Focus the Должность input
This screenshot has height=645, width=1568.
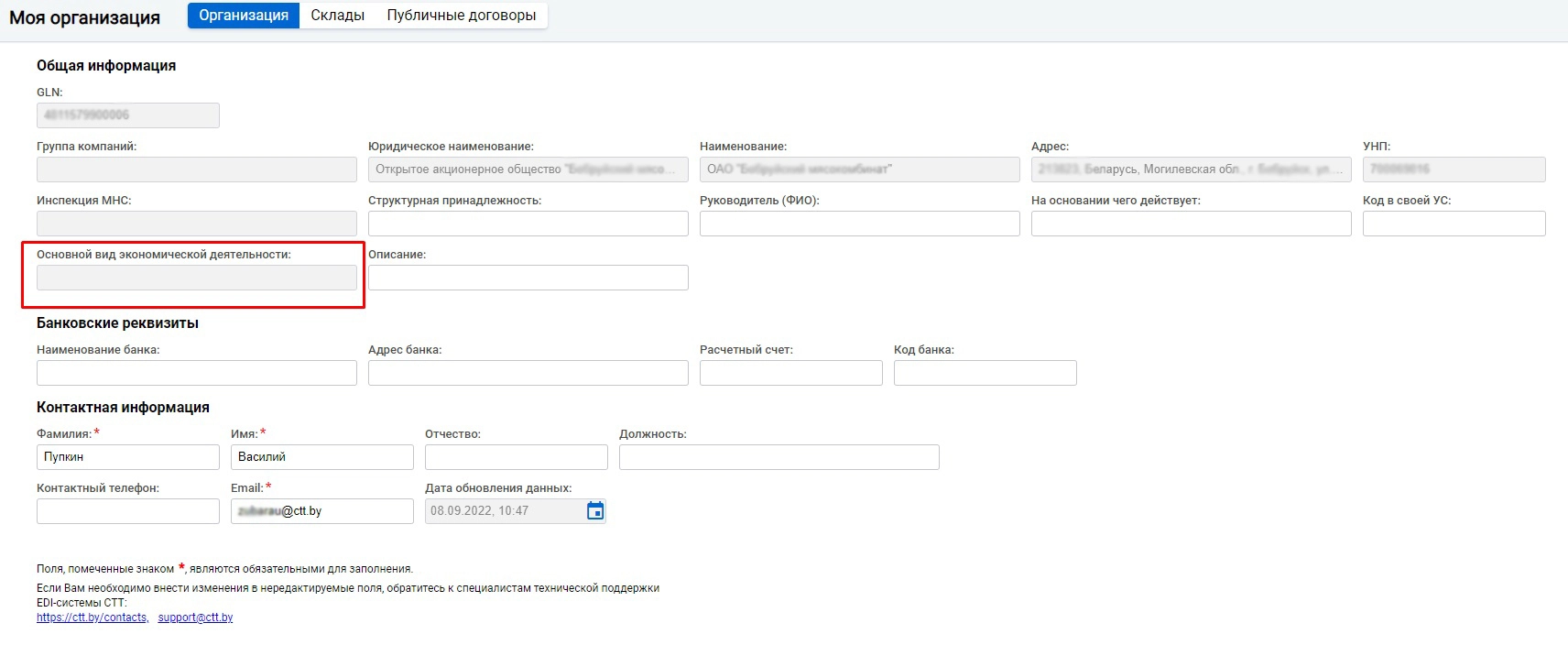coord(779,457)
